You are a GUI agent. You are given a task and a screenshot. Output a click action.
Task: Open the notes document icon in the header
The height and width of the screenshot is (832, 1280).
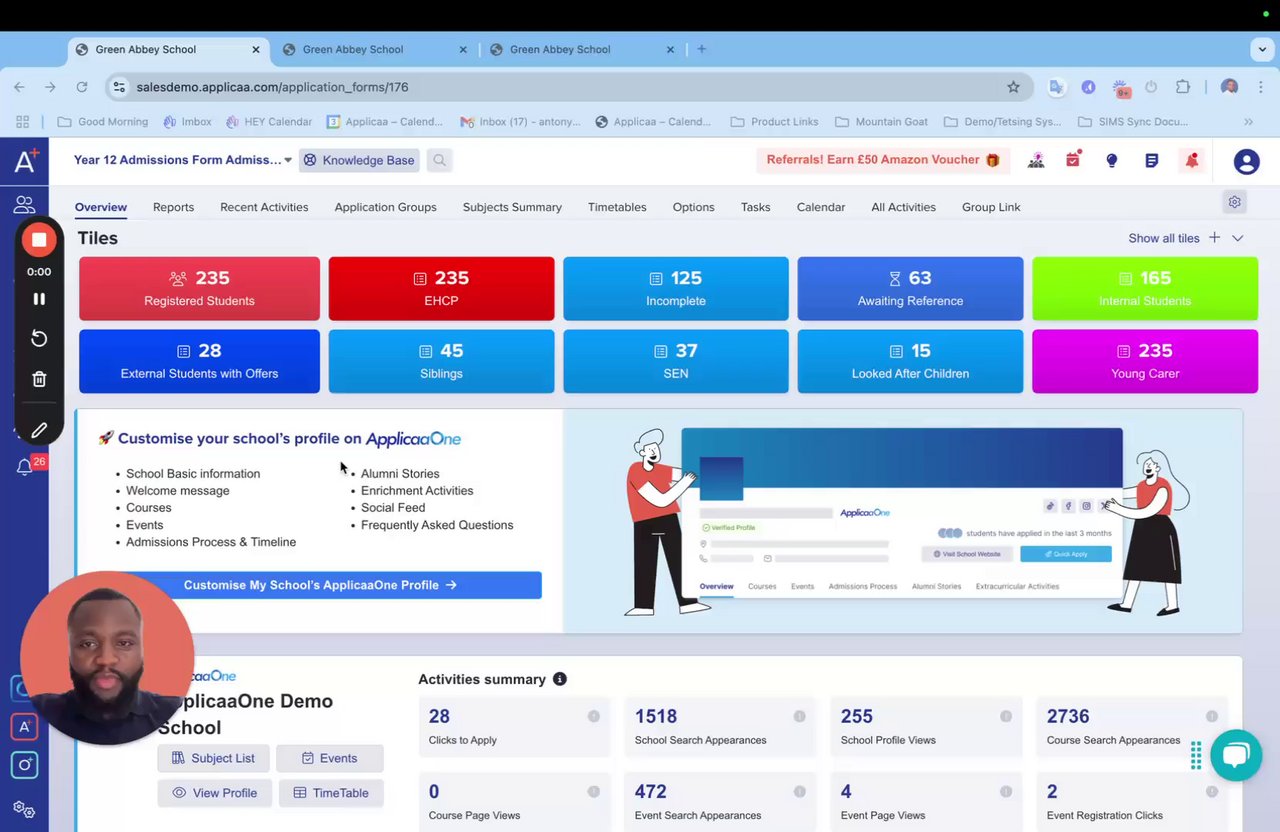click(1151, 160)
